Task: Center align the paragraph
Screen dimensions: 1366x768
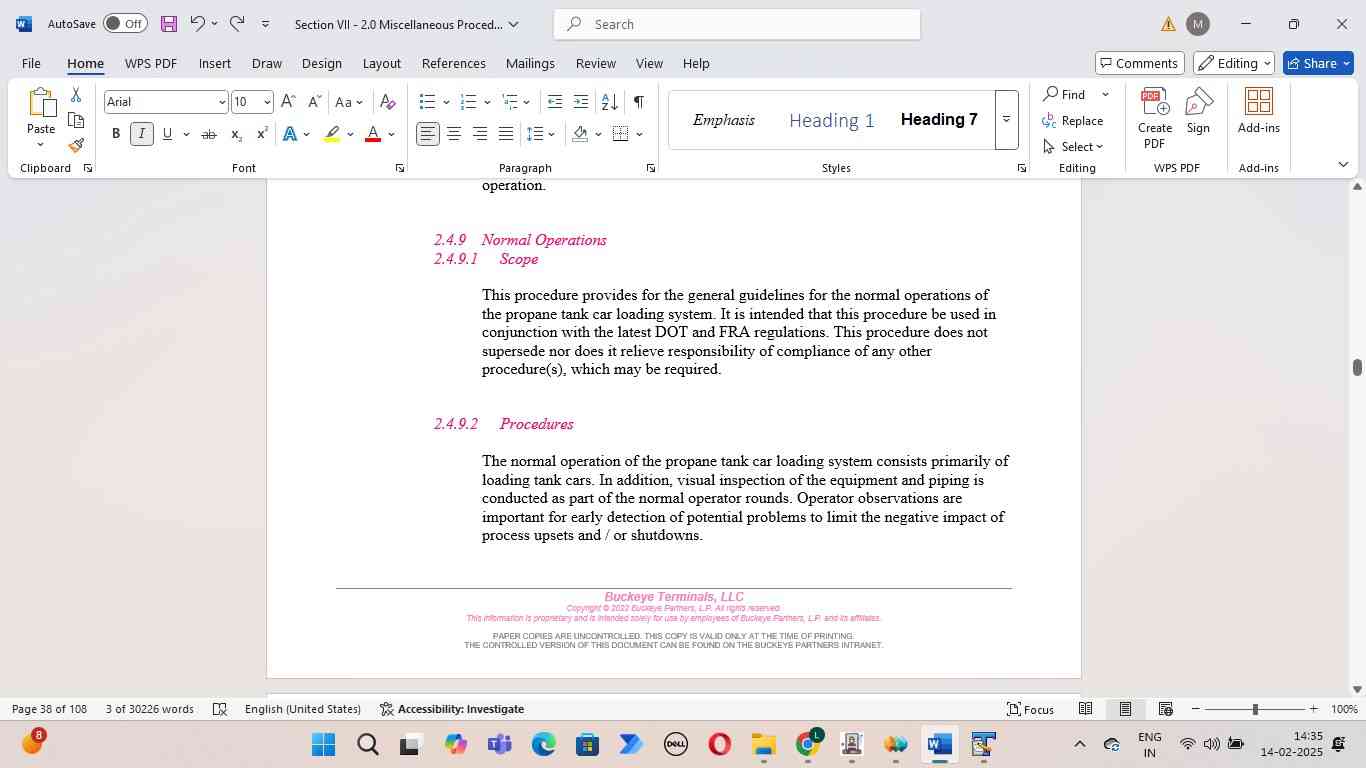Action: (x=454, y=134)
